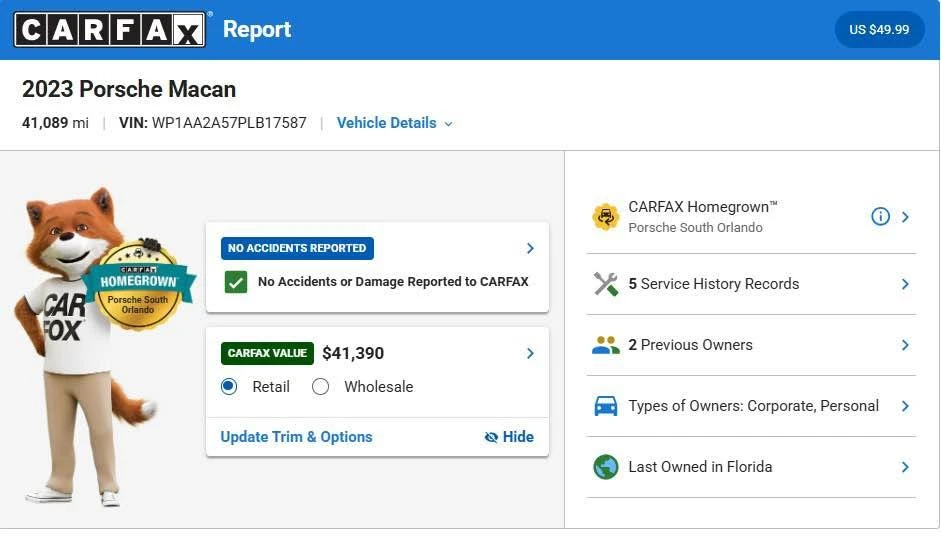Click the VIN WP1AA2A57PLB17587 text
The image size is (941, 544).
click(x=212, y=123)
